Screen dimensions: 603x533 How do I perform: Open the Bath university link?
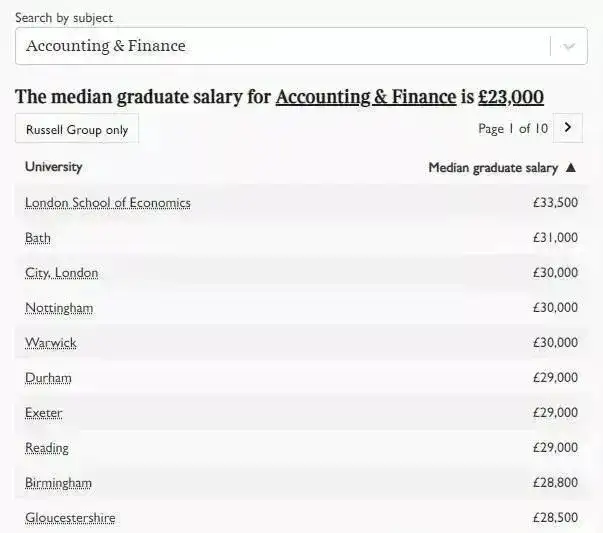(x=38, y=238)
